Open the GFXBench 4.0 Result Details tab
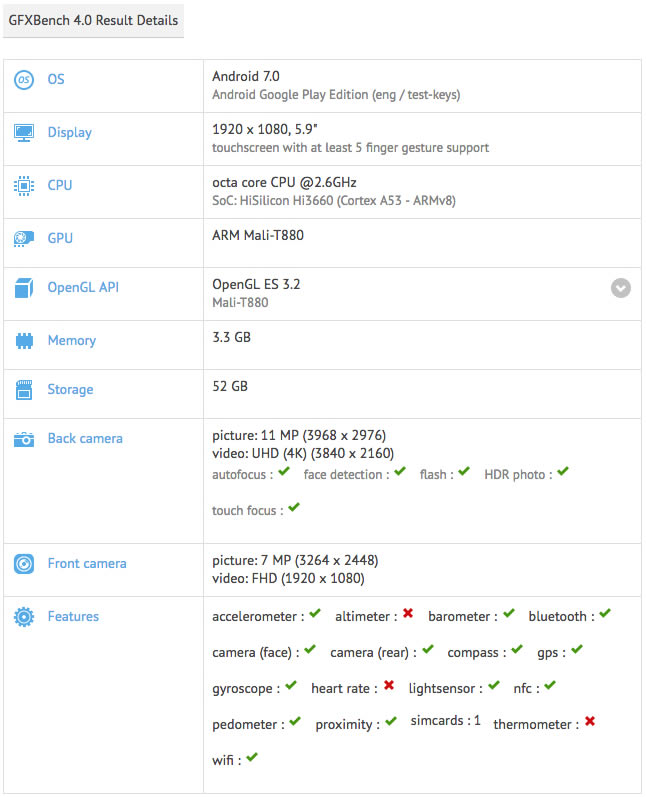 (93, 20)
